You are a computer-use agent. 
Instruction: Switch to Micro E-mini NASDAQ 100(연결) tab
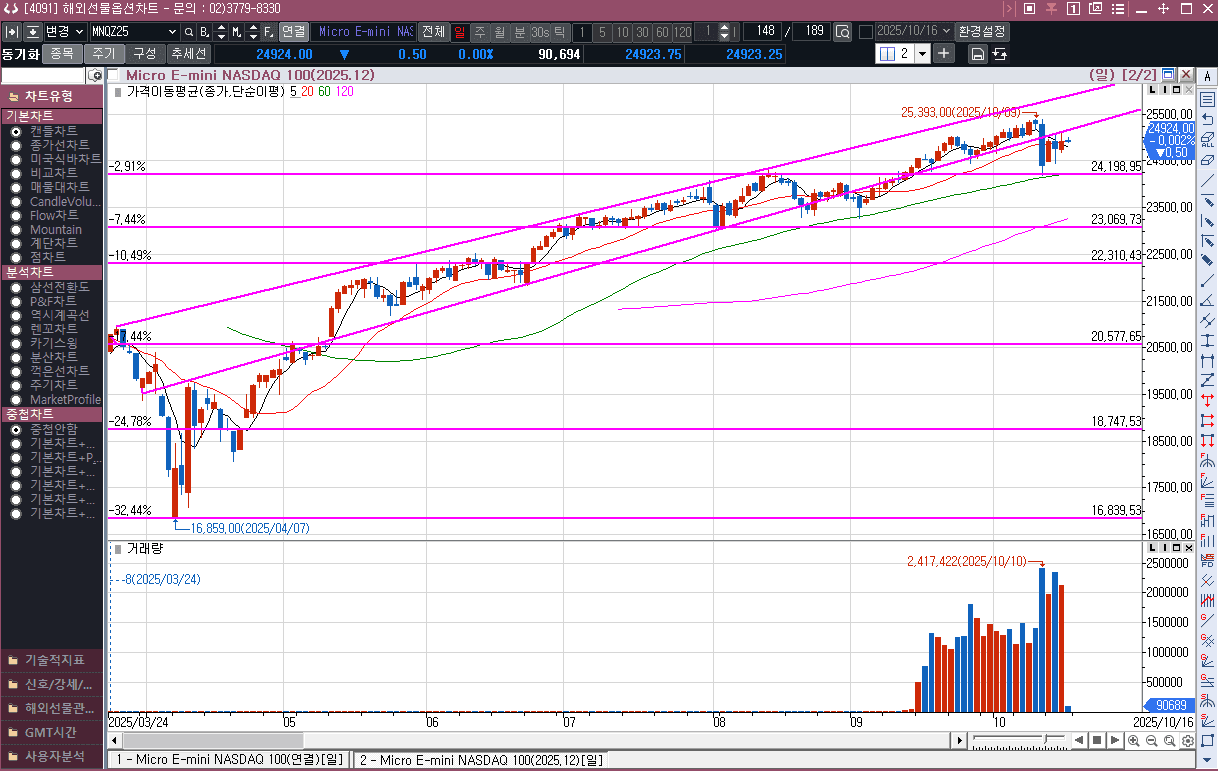point(229,760)
